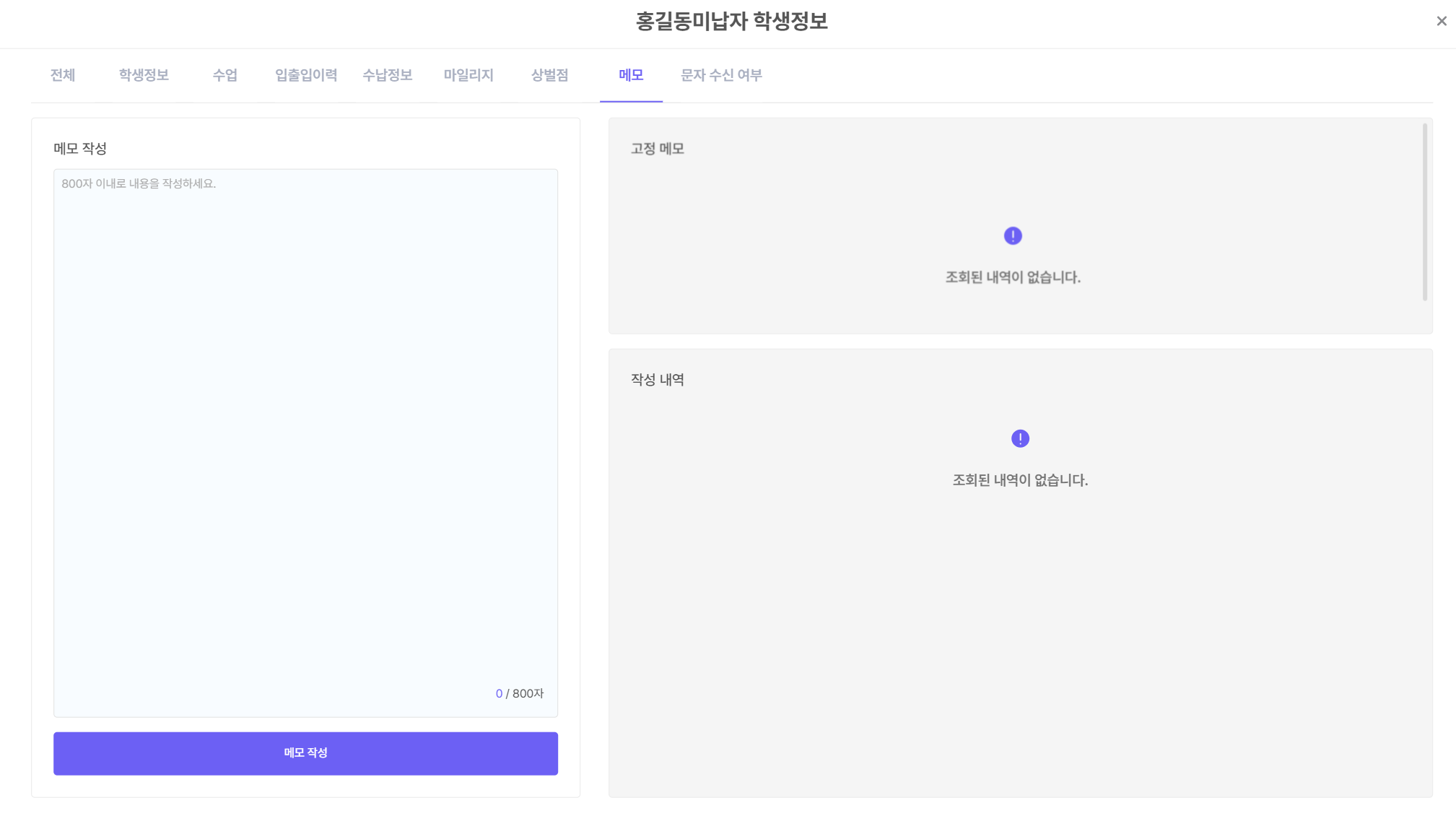Switch to the 상벌점 tab
The height and width of the screenshot is (829, 1456).
[549, 75]
